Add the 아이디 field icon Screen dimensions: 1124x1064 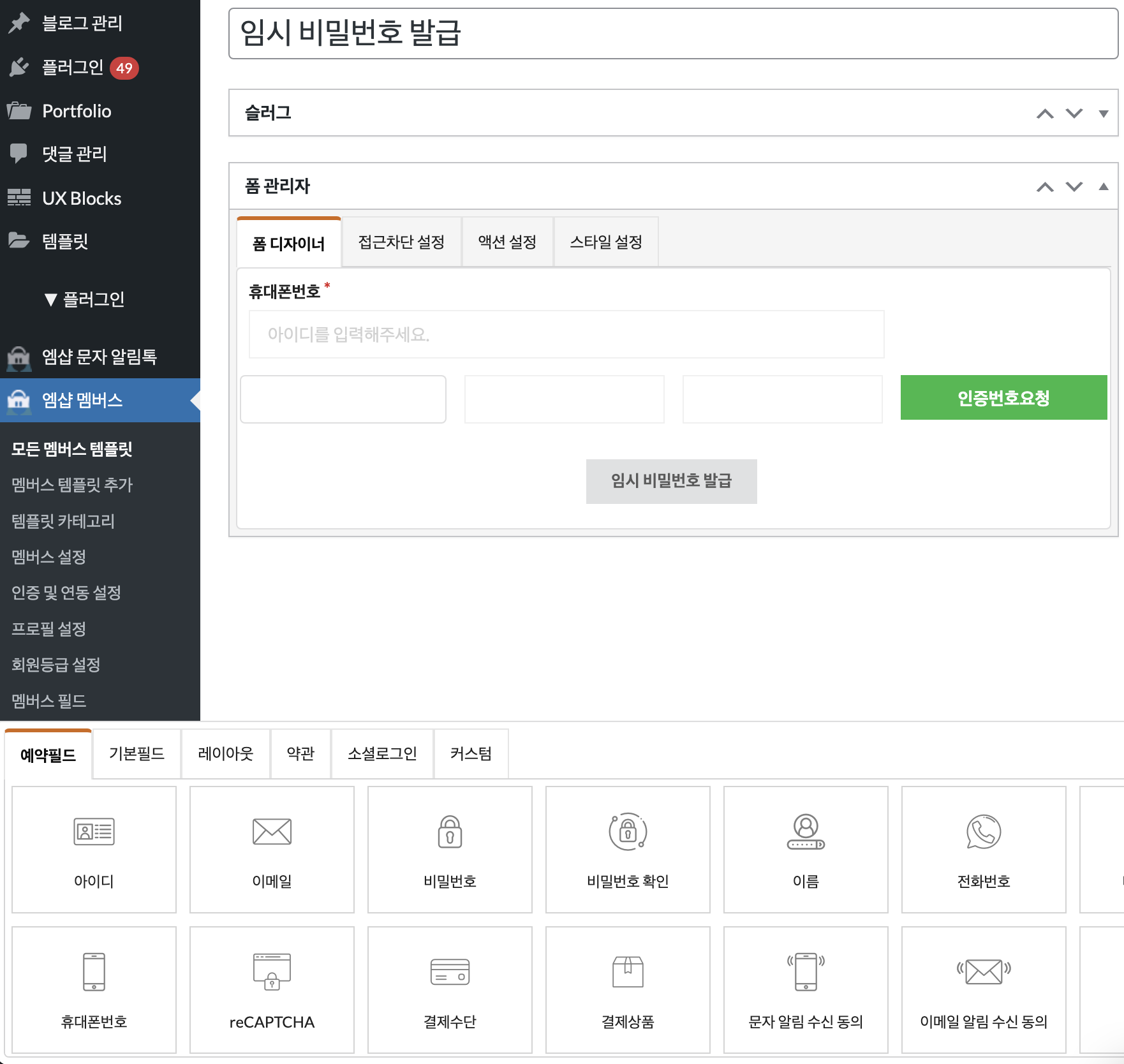coord(94,832)
